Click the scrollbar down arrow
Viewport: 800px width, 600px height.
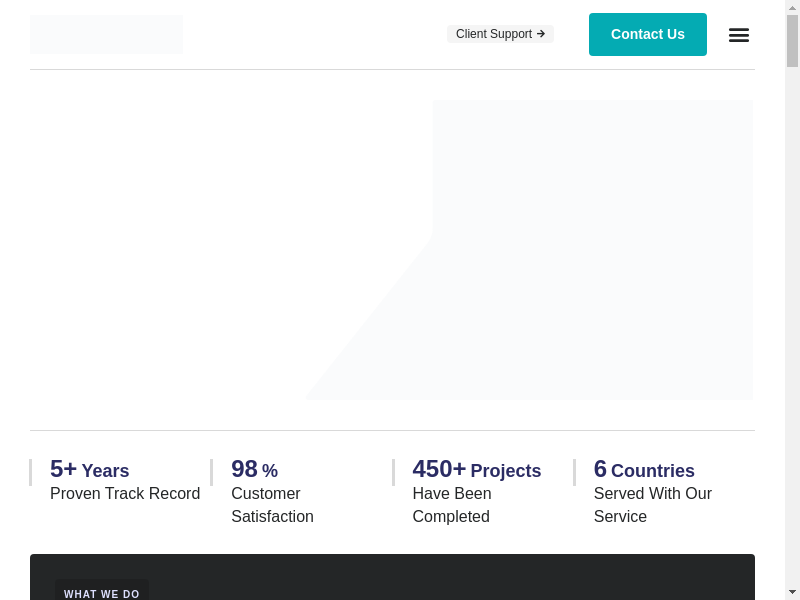point(792,591)
